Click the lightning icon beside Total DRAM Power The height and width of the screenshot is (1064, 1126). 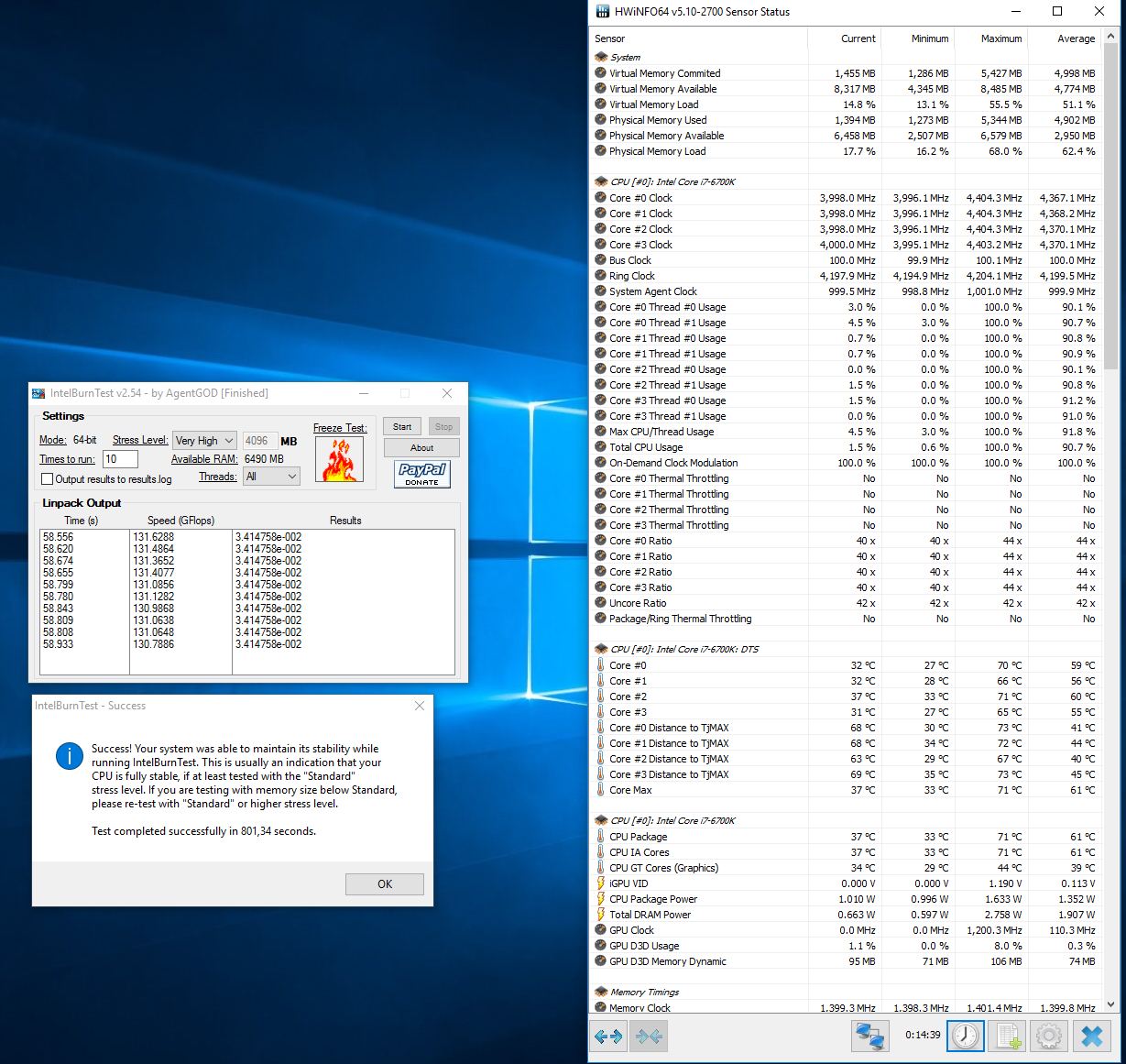(x=601, y=915)
